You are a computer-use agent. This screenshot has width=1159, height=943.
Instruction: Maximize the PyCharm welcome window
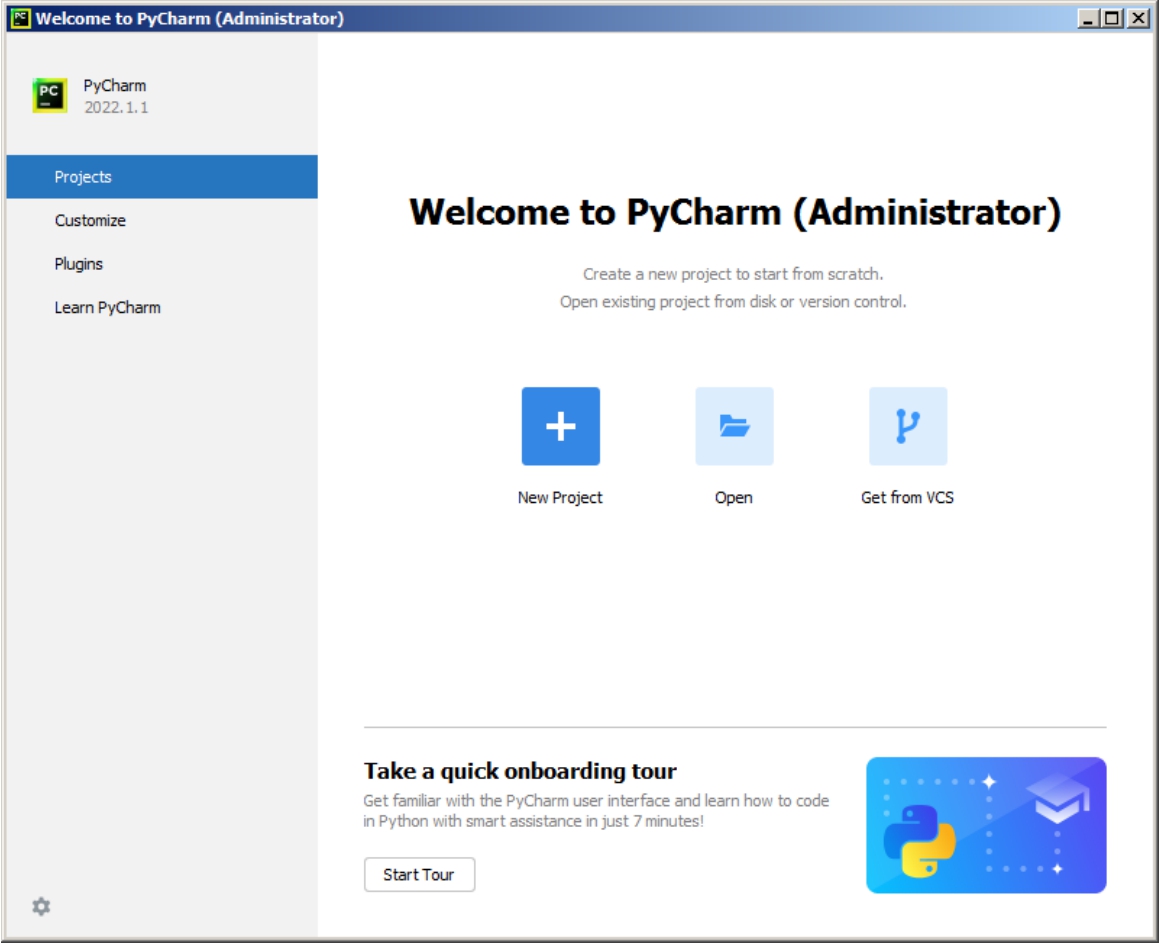[1114, 19]
